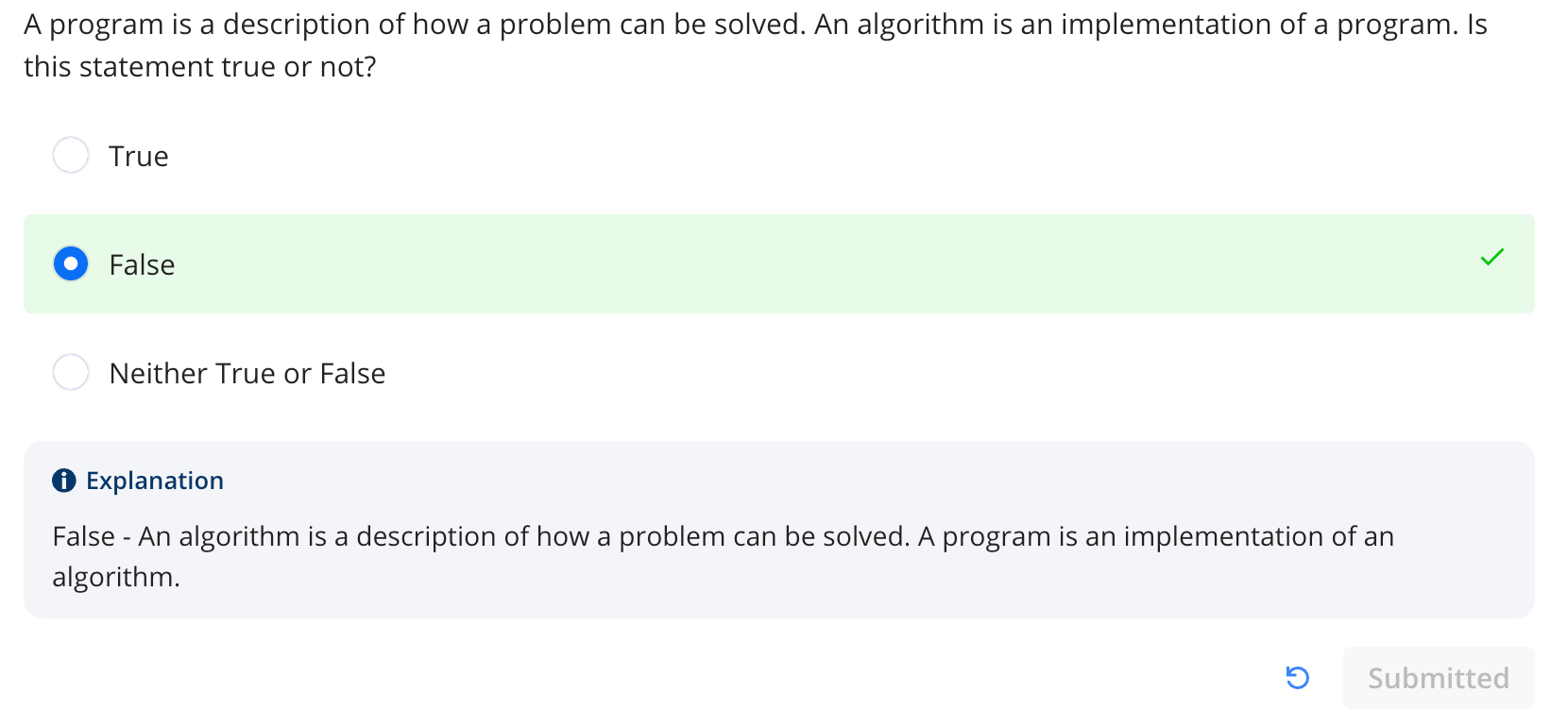1568x727 pixels.
Task: Click empty area of the True option row
Action: 850,155
